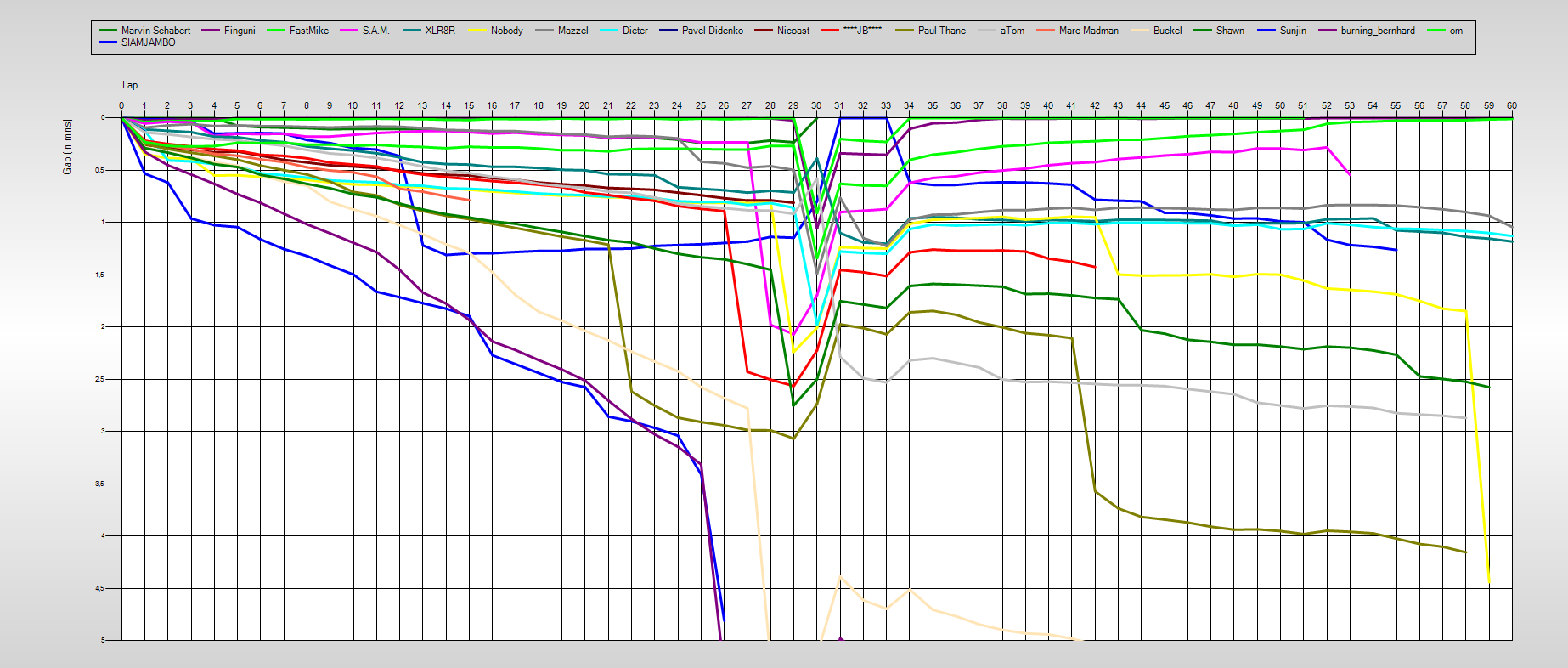
Task: Select burning_bernhard in the legend
Action: point(1378,31)
